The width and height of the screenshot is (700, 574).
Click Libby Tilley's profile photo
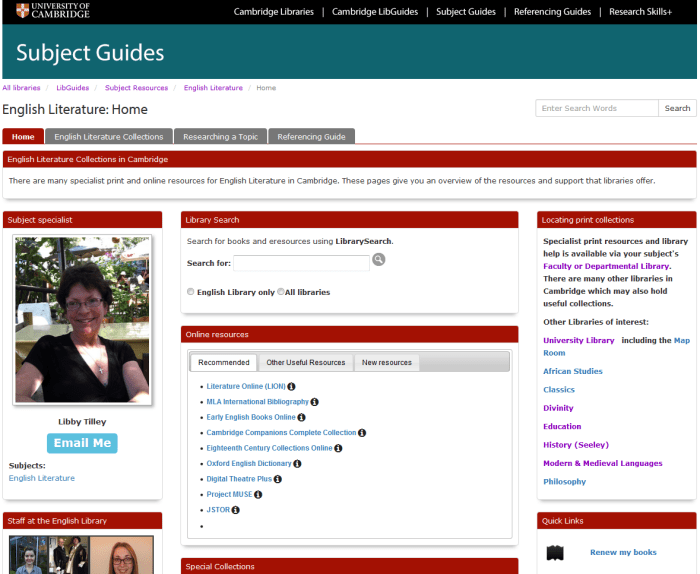point(82,320)
